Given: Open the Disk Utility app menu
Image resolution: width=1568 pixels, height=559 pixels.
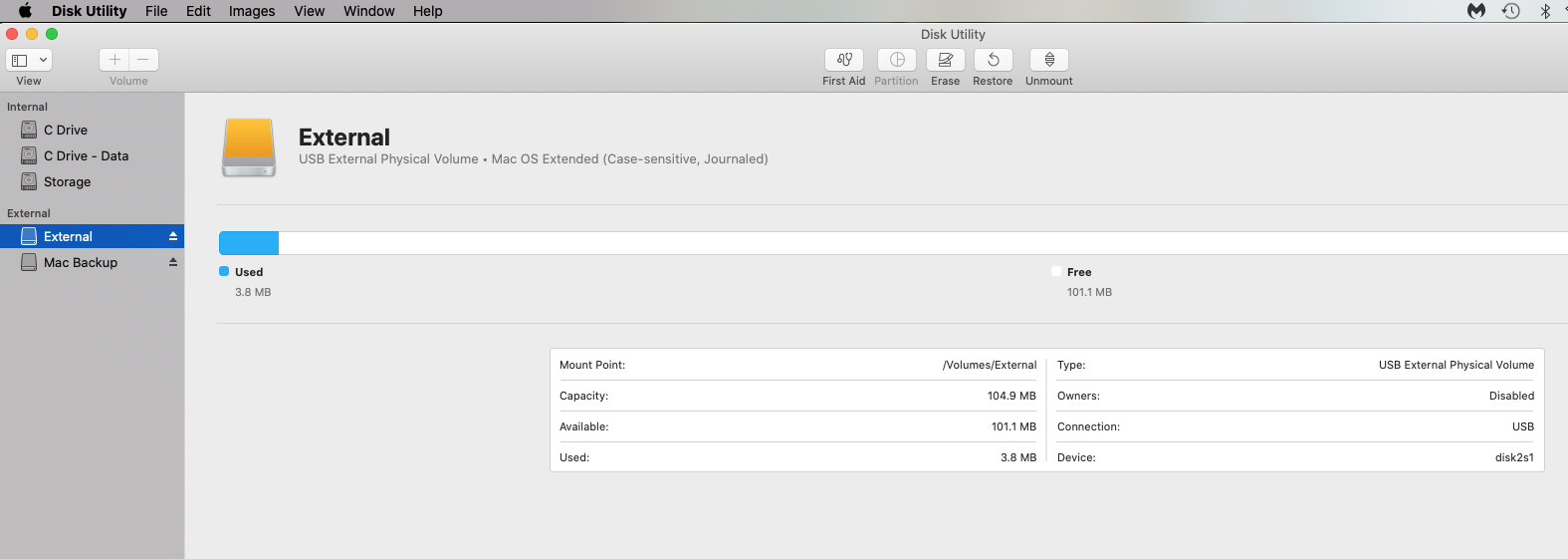Looking at the screenshot, I should pyautogui.click(x=90, y=11).
